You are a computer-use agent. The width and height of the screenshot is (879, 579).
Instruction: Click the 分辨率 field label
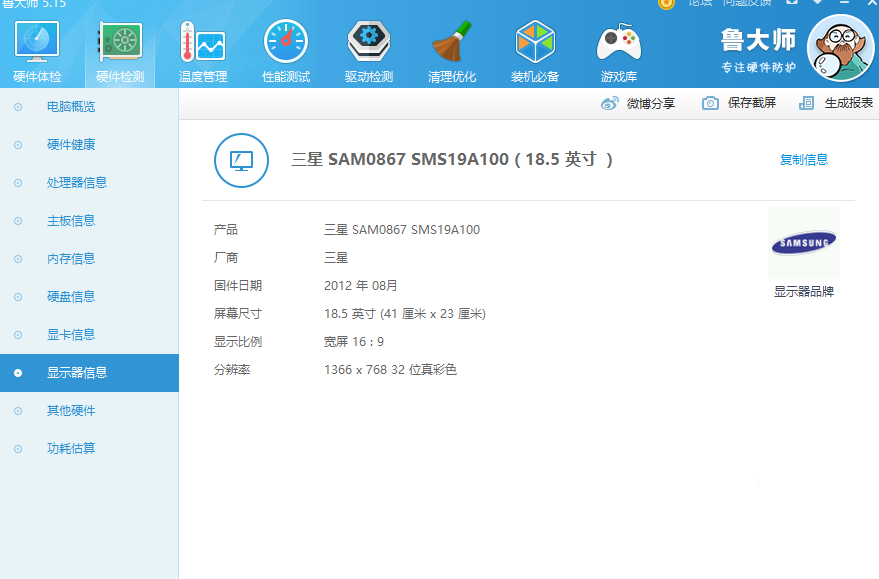232,370
